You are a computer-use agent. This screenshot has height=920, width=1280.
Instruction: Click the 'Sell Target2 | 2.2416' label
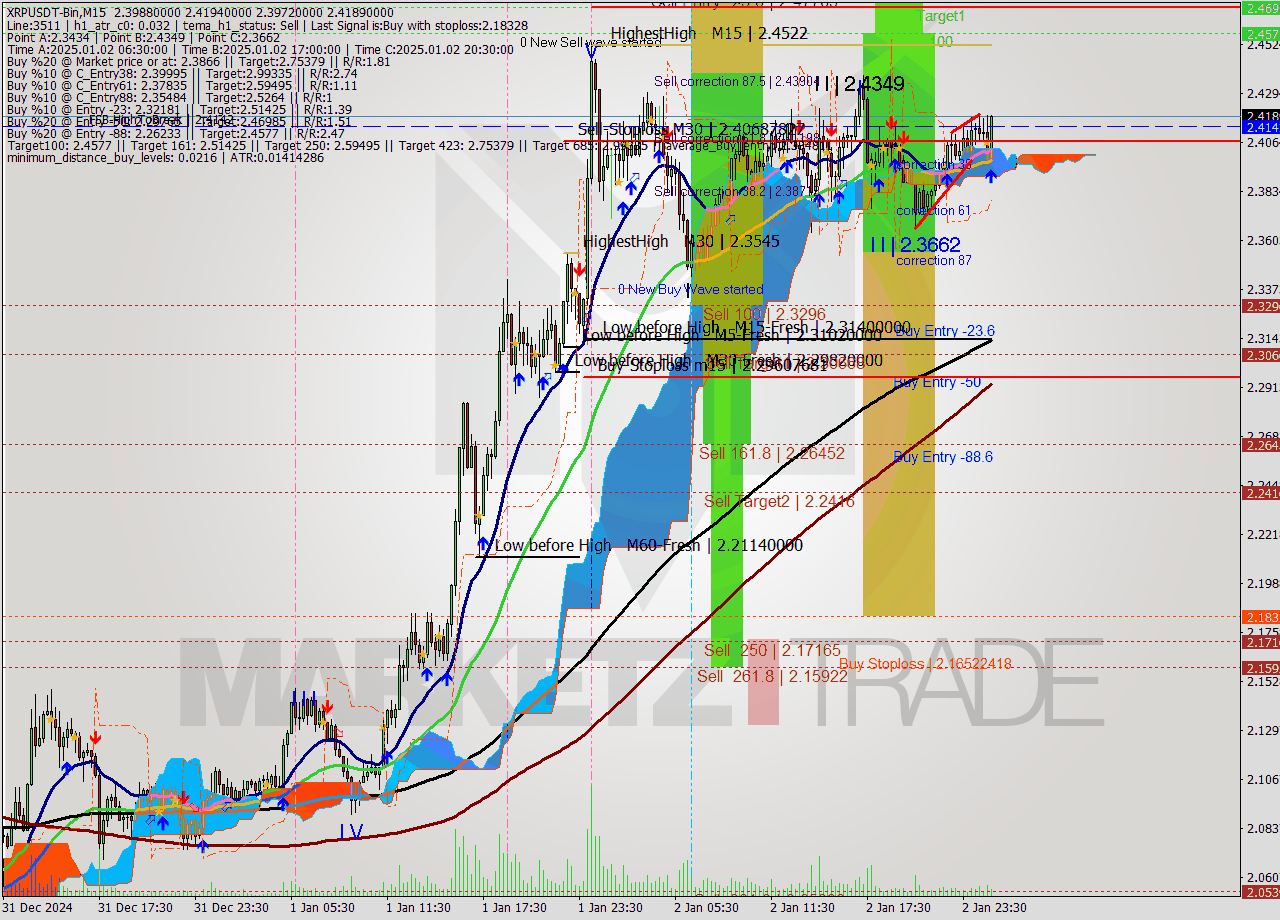[x=779, y=501]
